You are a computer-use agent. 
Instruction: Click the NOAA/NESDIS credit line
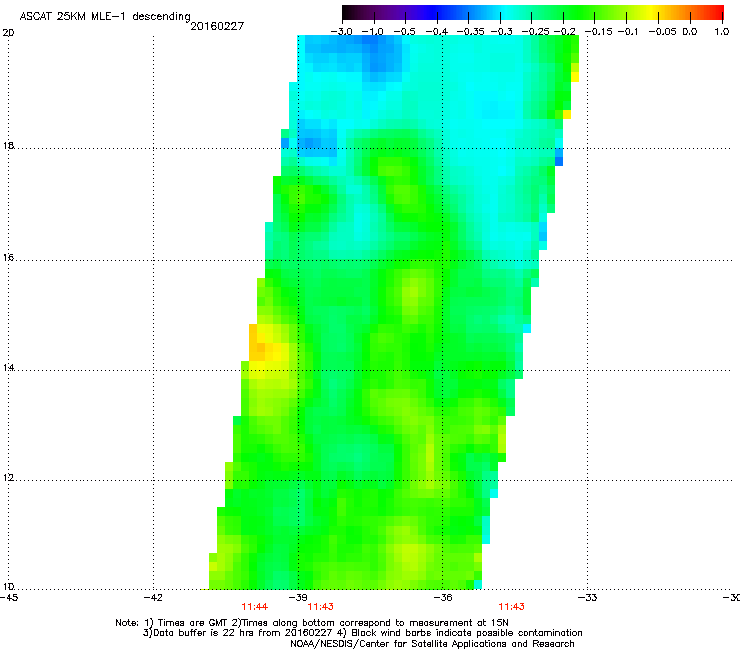[x=432, y=644]
